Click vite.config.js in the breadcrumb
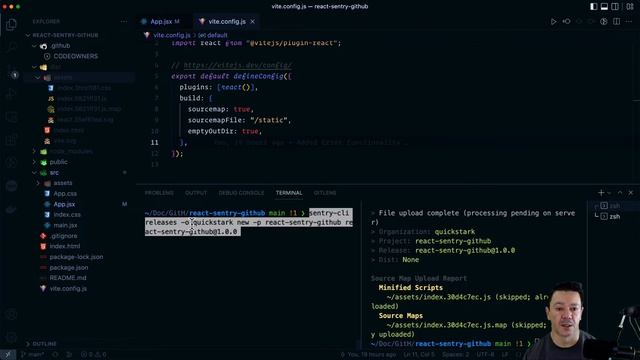640x360 pixels. coord(172,35)
